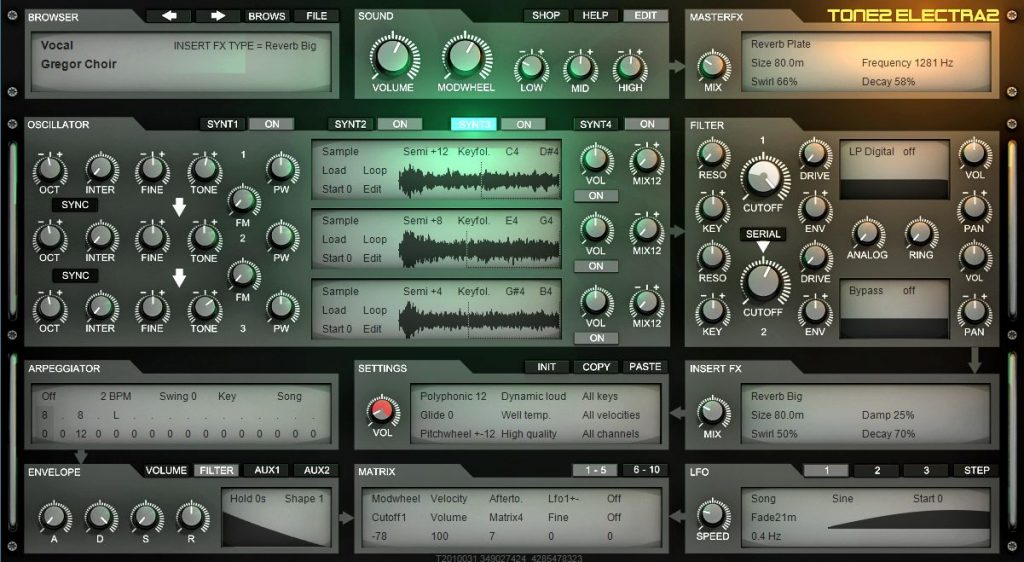Select the AUX1 envelope tab
The image size is (1024, 562).
(x=266, y=470)
